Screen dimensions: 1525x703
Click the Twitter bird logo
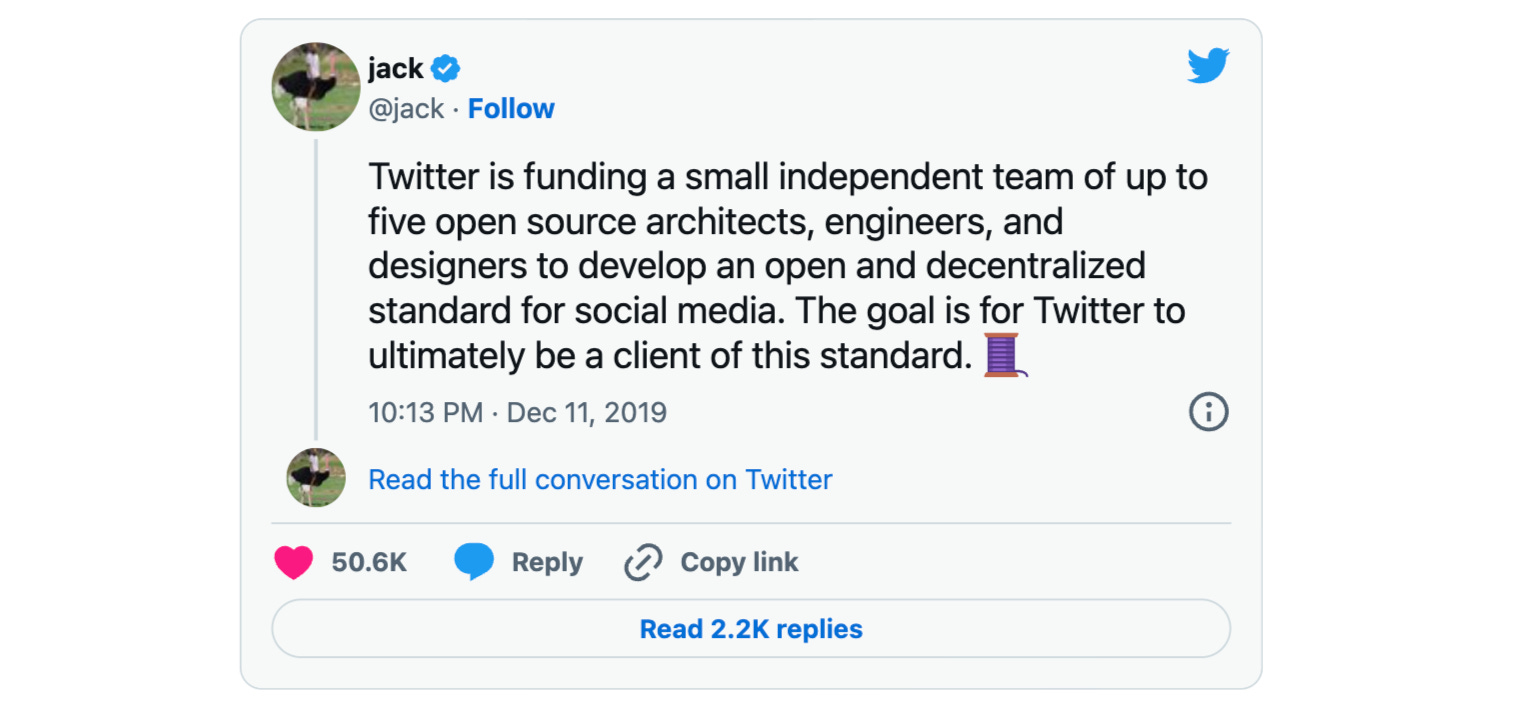pyautogui.click(x=1208, y=67)
